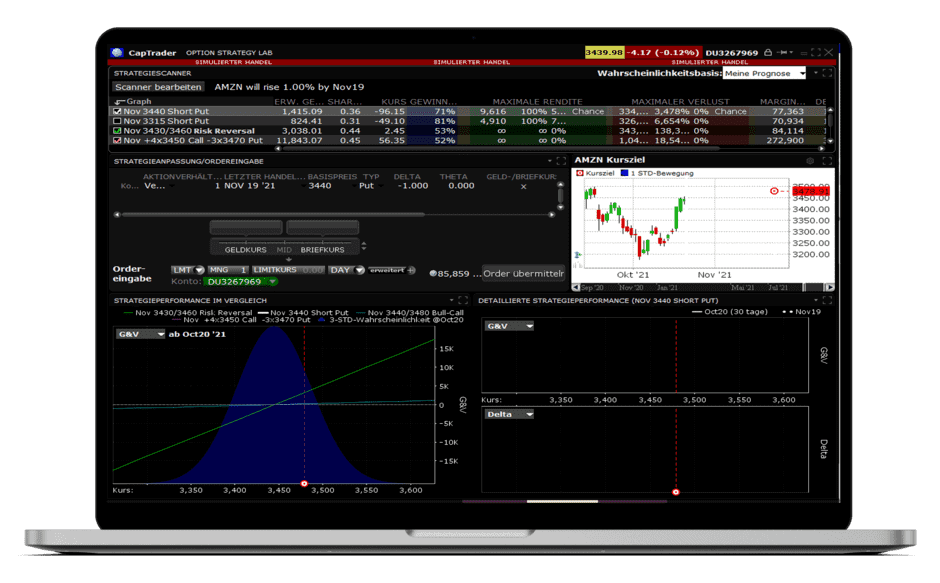
Task: Click the plus icon beside erweitert
Action: (411, 271)
